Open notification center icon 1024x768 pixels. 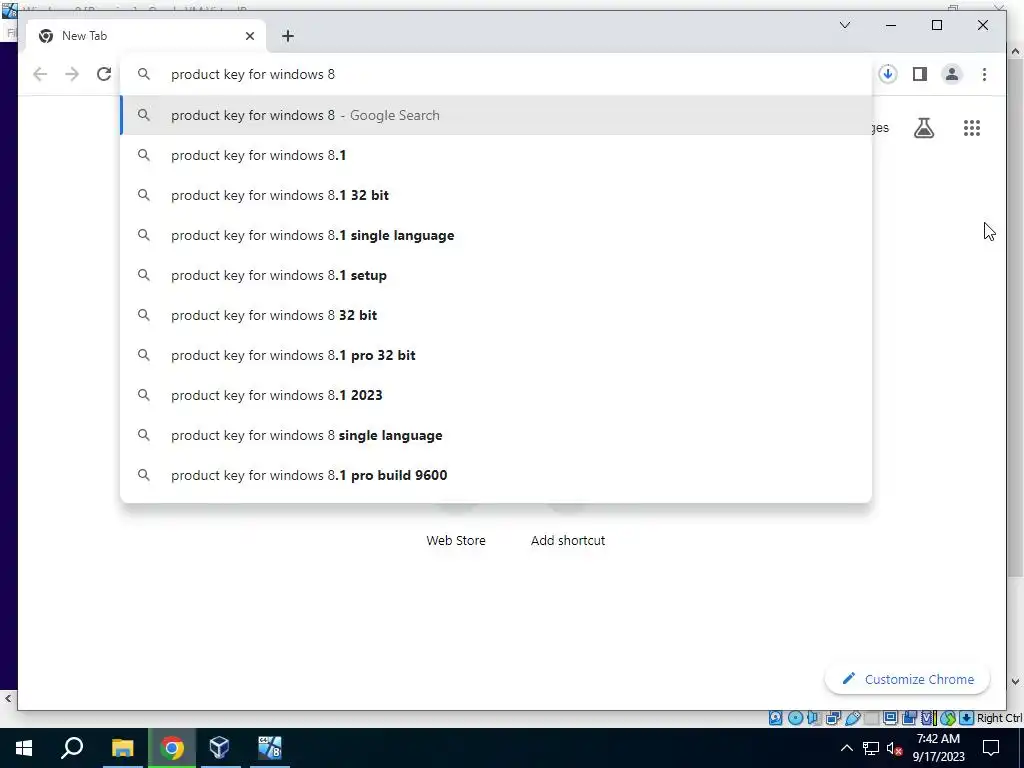[x=991, y=748]
